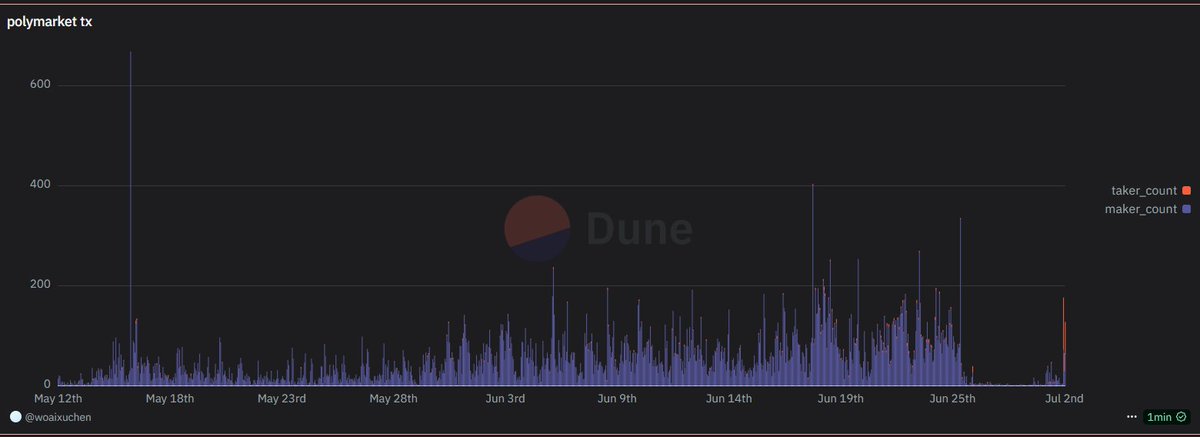Click the 200 y-axis value
1200x437 pixels.
coord(40,285)
